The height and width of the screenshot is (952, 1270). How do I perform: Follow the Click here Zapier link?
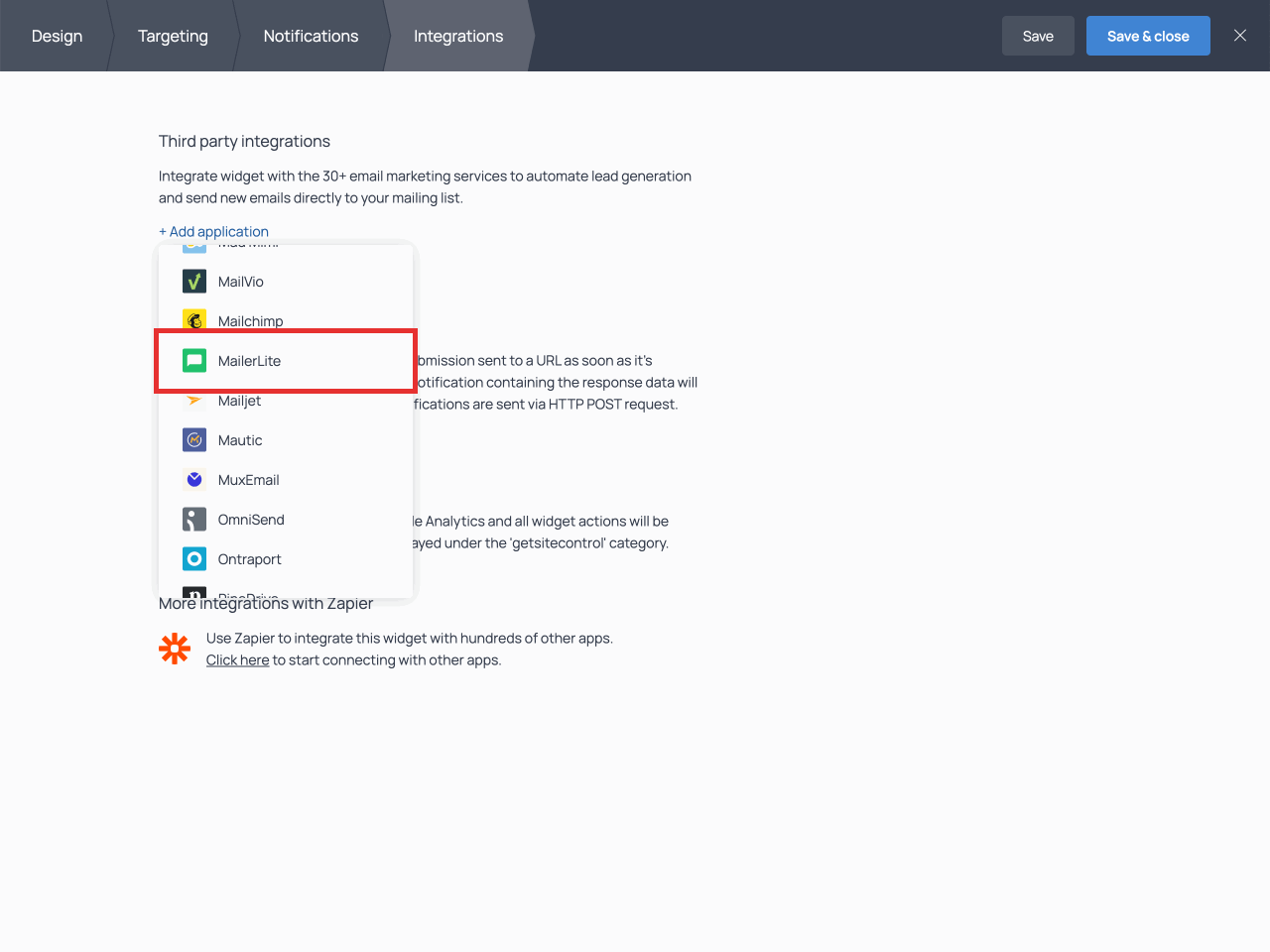(x=237, y=659)
